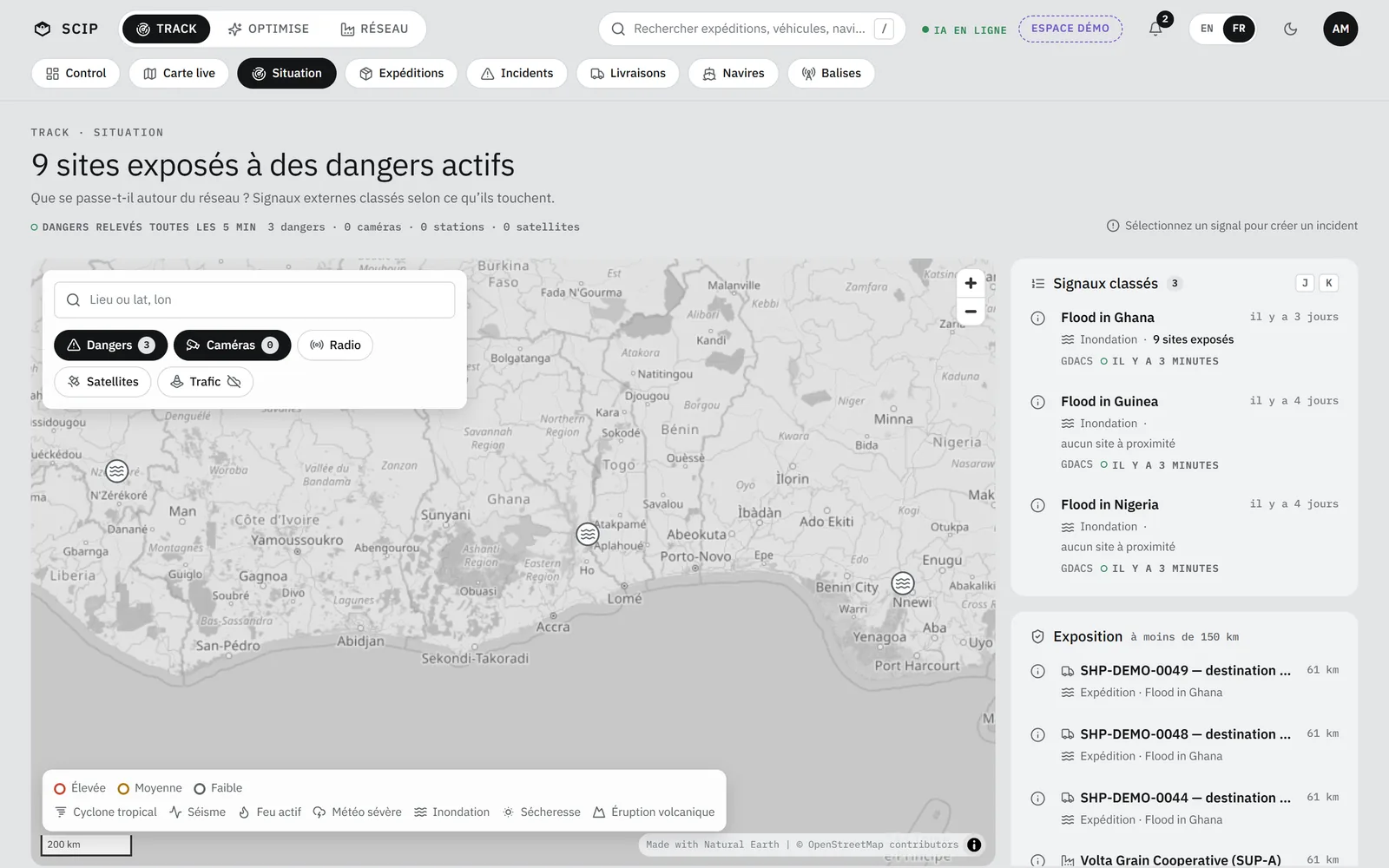
Task: Open the notifications bell
Action: tap(1155, 29)
